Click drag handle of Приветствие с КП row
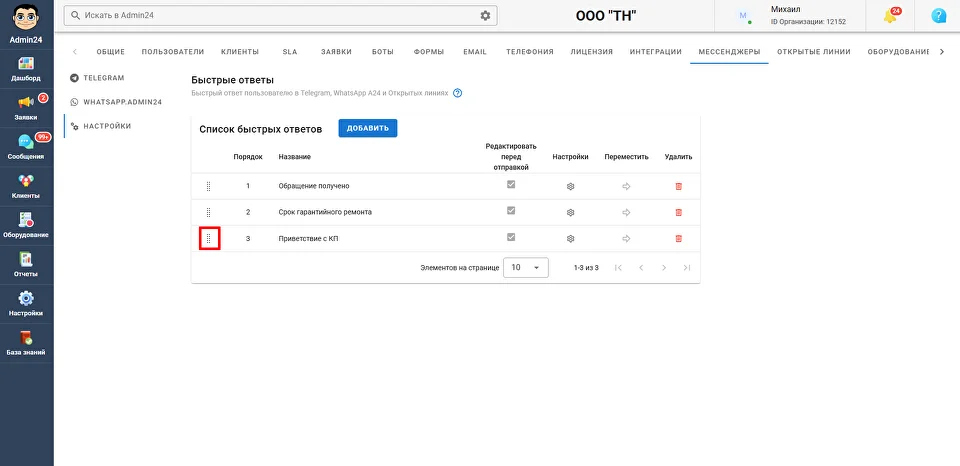Image resolution: width=960 pixels, height=466 pixels. [209, 239]
